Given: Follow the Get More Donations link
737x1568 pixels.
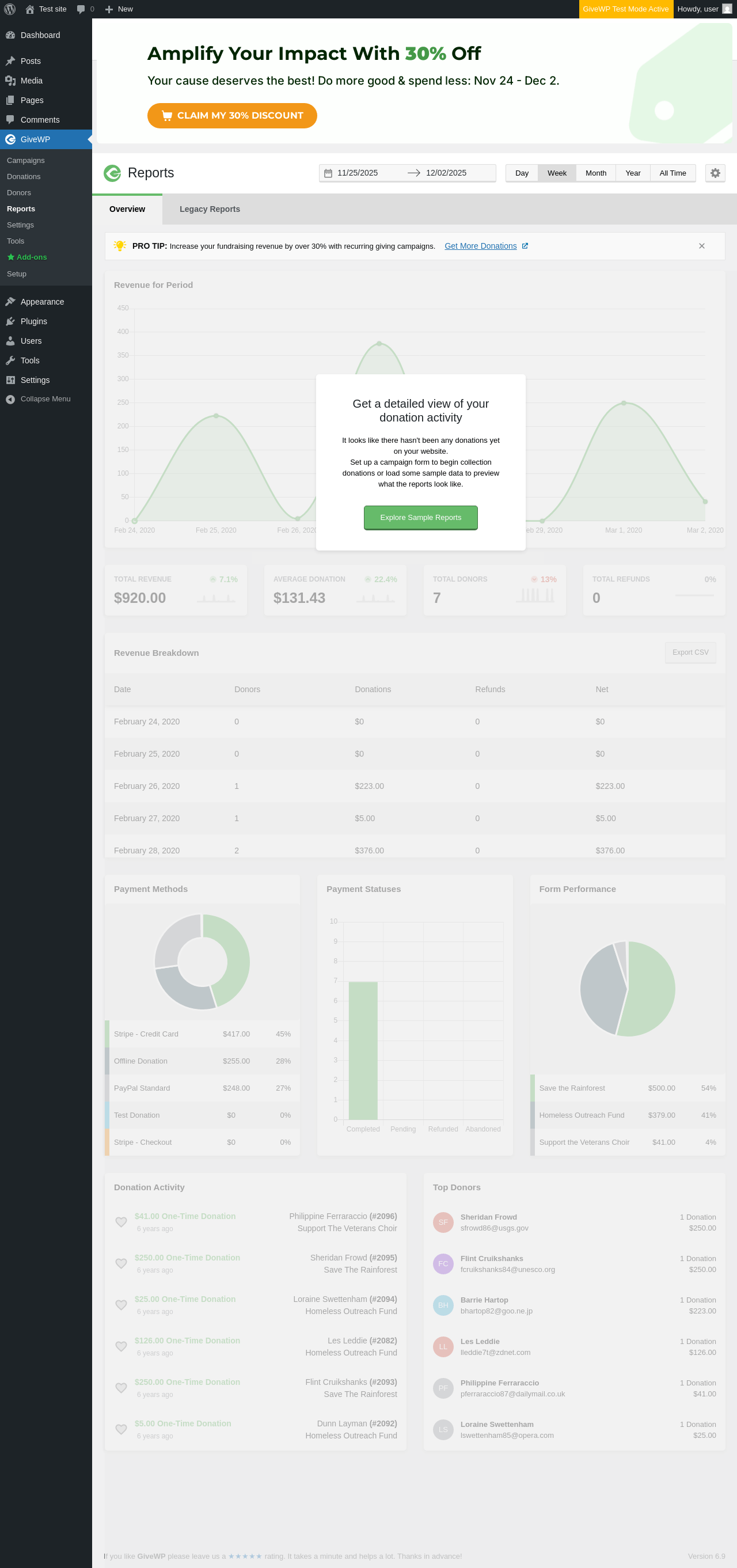Looking at the screenshot, I should [x=480, y=246].
